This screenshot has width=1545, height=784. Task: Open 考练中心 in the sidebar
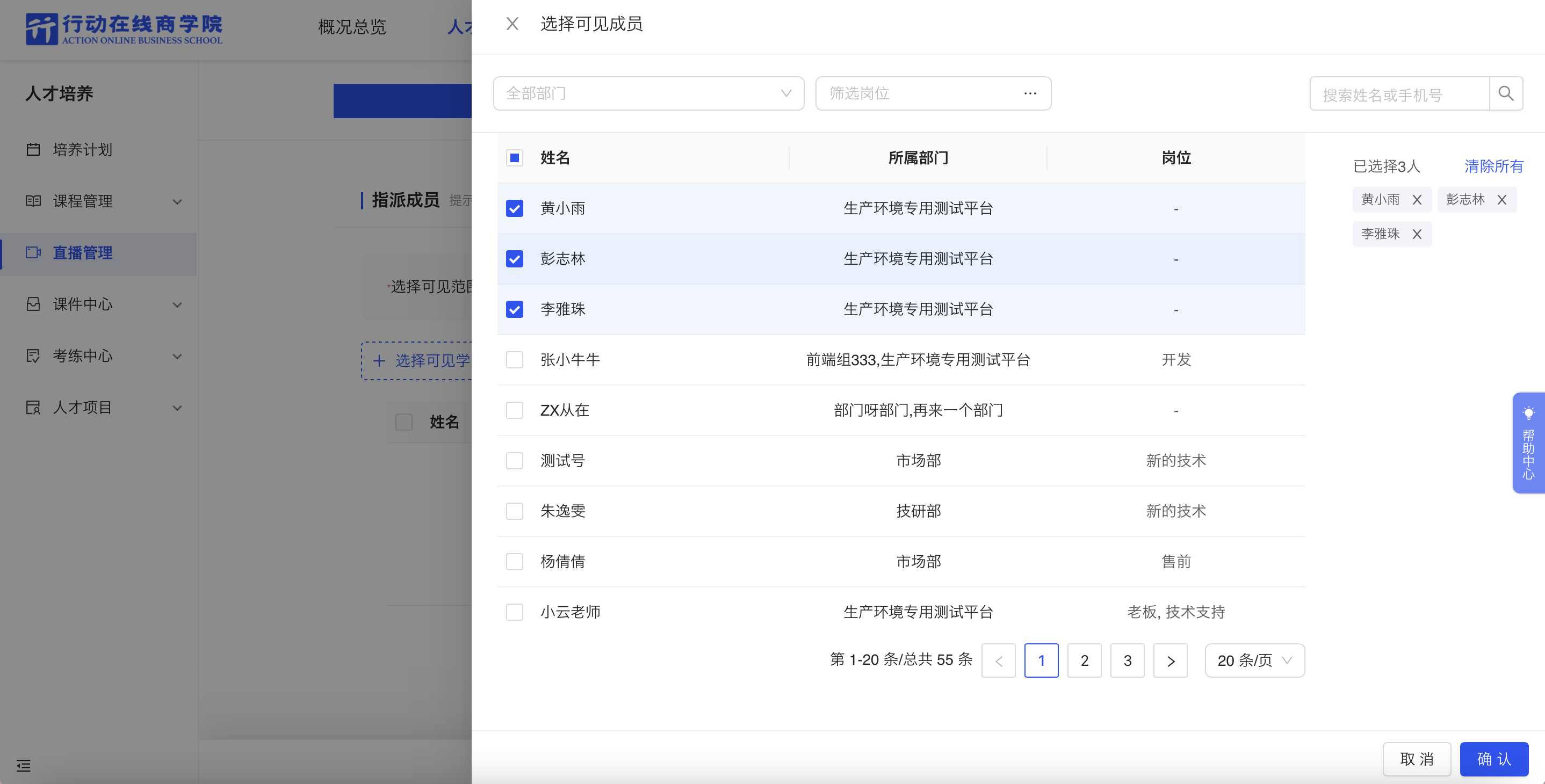click(99, 355)
